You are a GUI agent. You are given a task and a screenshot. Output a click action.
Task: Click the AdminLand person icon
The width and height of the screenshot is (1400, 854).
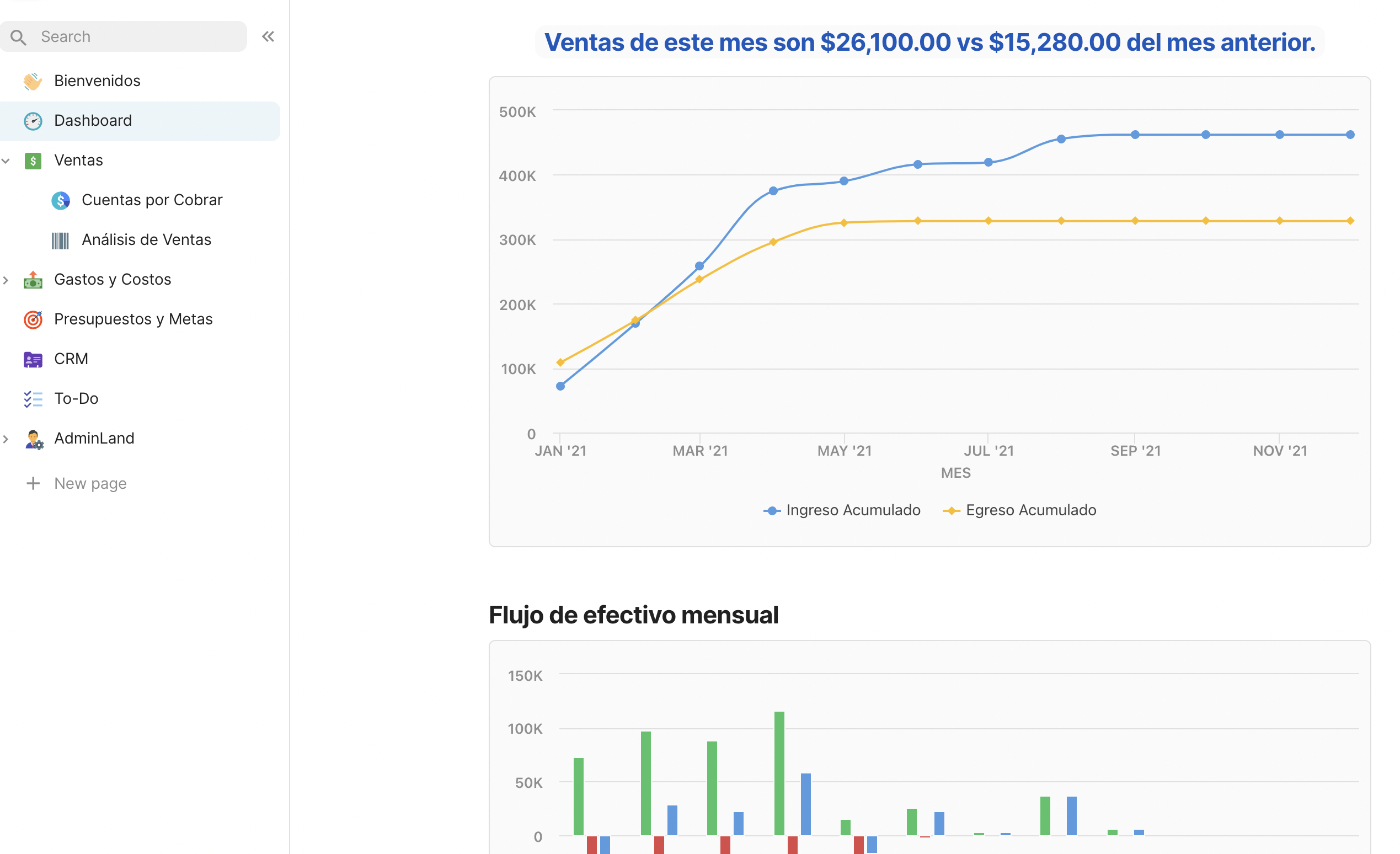[x=34, y=439]
